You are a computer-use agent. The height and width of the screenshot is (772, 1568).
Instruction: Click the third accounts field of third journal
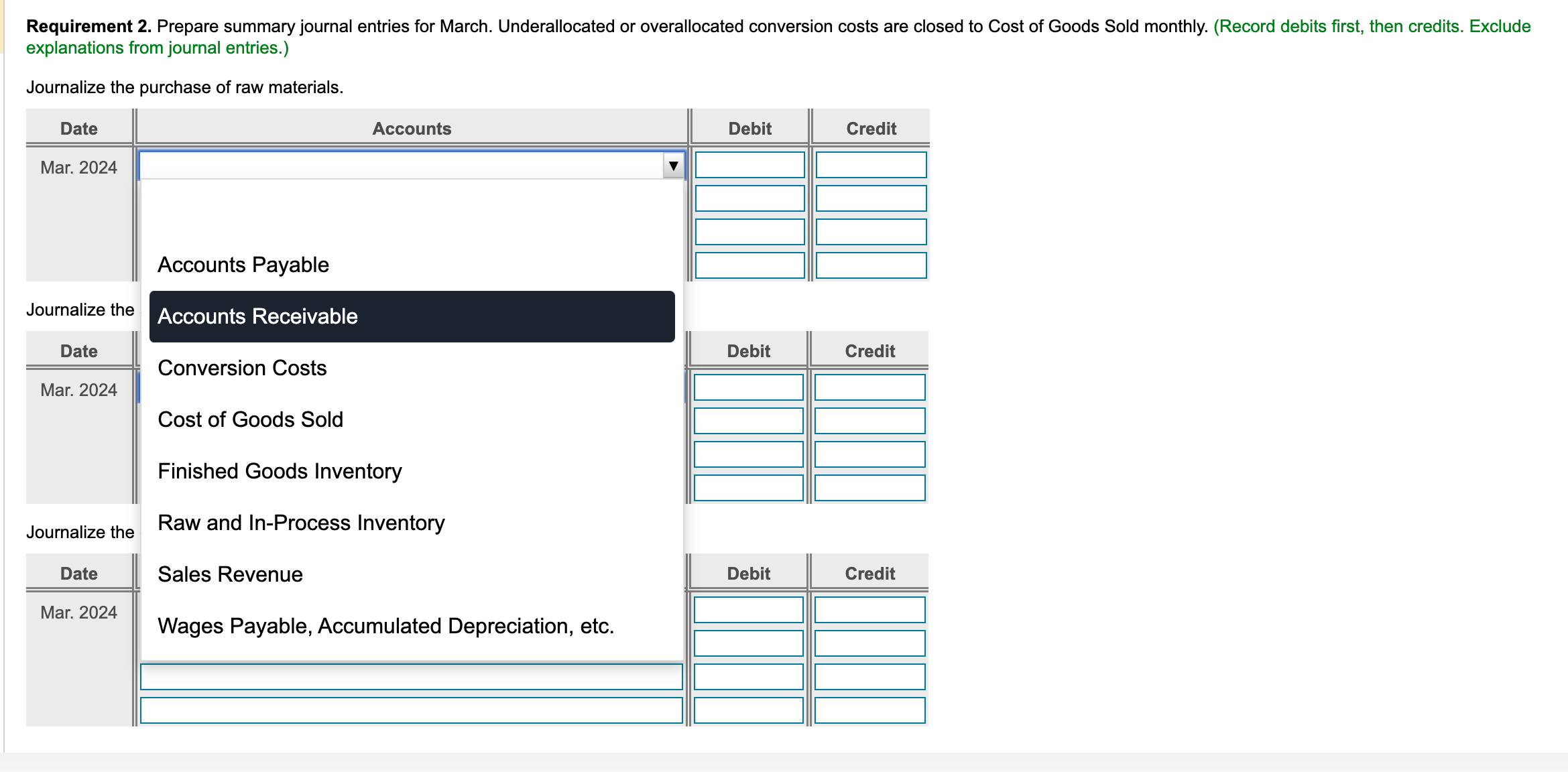(411, 677)
